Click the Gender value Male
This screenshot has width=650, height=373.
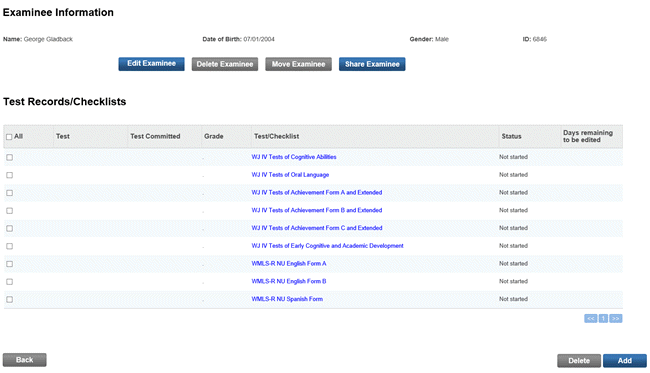pyautogui.click(x=442, y=39)
